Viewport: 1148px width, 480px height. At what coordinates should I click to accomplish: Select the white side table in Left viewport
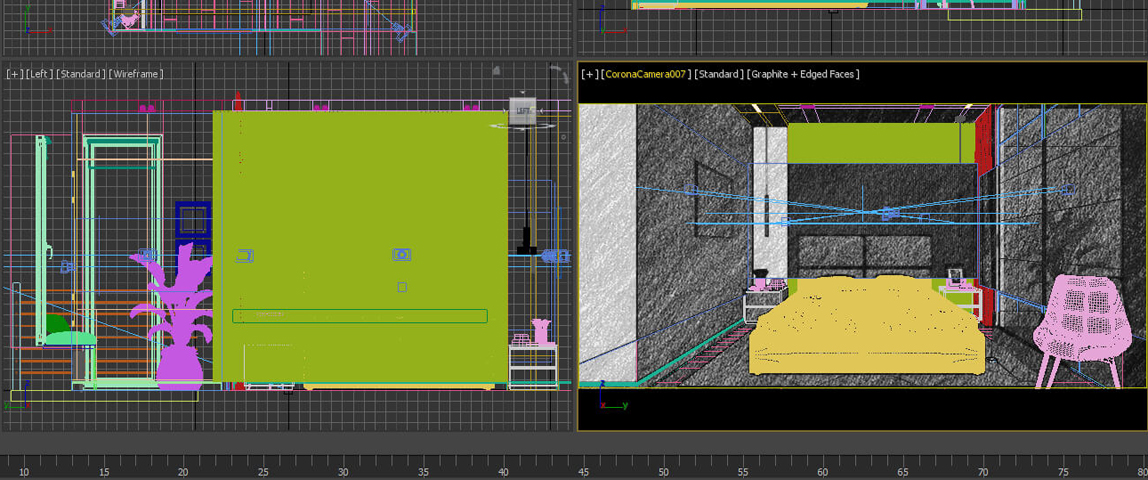(532, 366)
